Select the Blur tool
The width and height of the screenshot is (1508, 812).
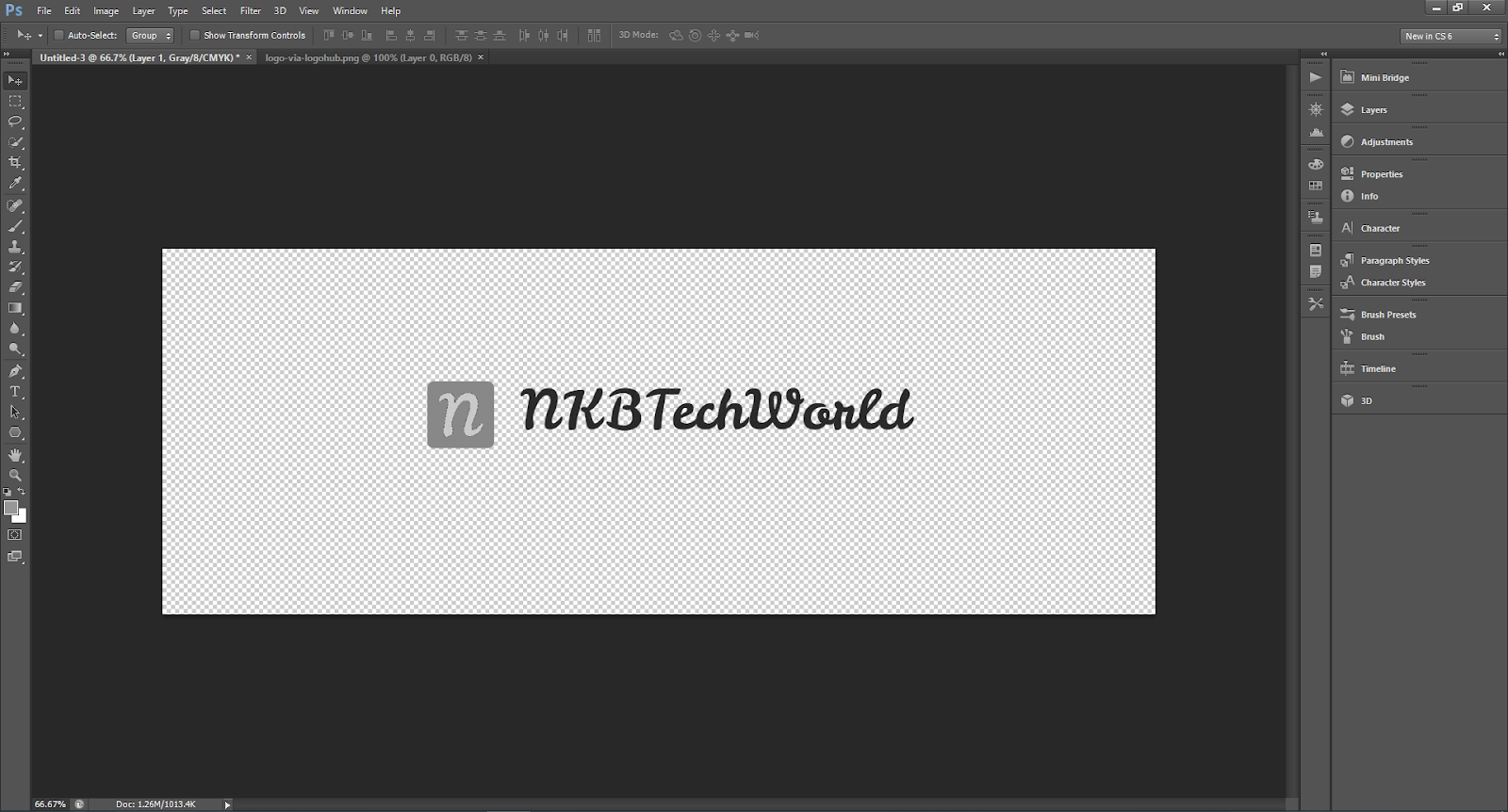pos(15,329)
